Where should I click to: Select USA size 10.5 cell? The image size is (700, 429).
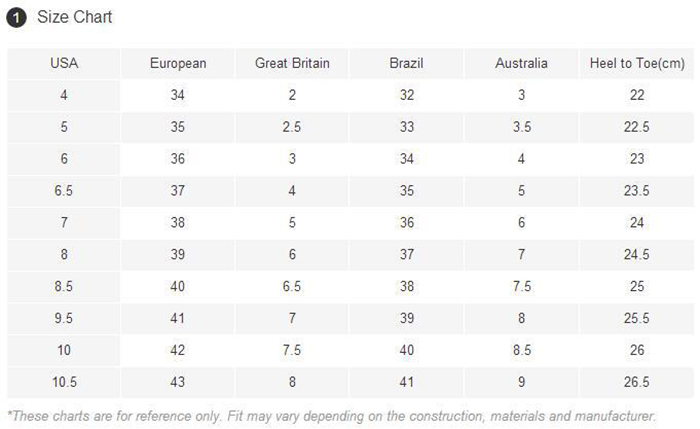click(64, 382)
